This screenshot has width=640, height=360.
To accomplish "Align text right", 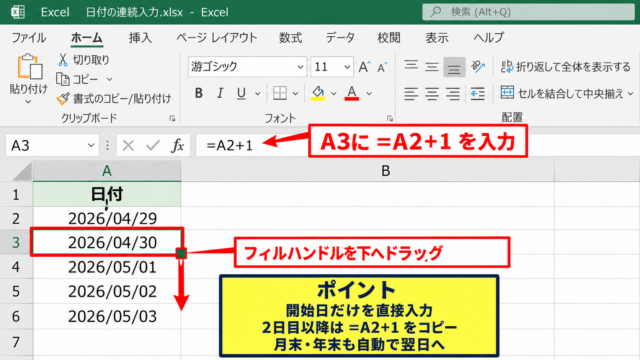I will (453, 94).
